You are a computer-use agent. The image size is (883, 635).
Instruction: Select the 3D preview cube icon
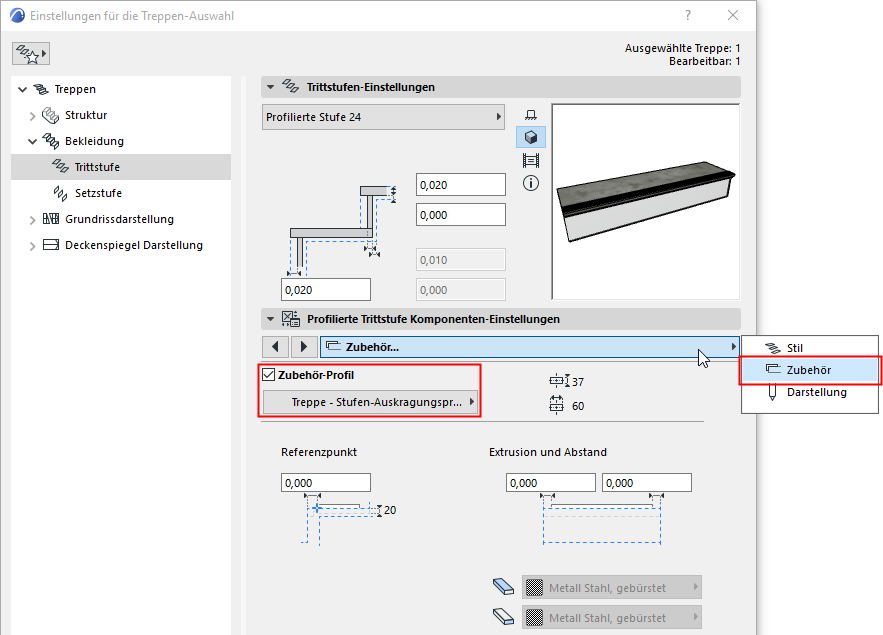coord(530,137)
